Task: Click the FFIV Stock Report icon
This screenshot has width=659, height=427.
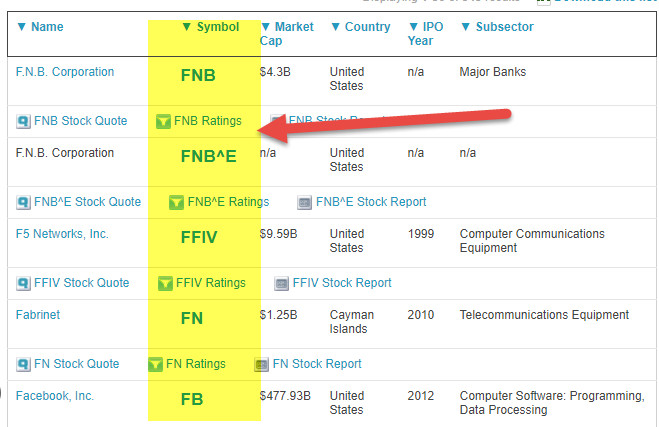Action: pyautogui.click(x=281, y=284)
